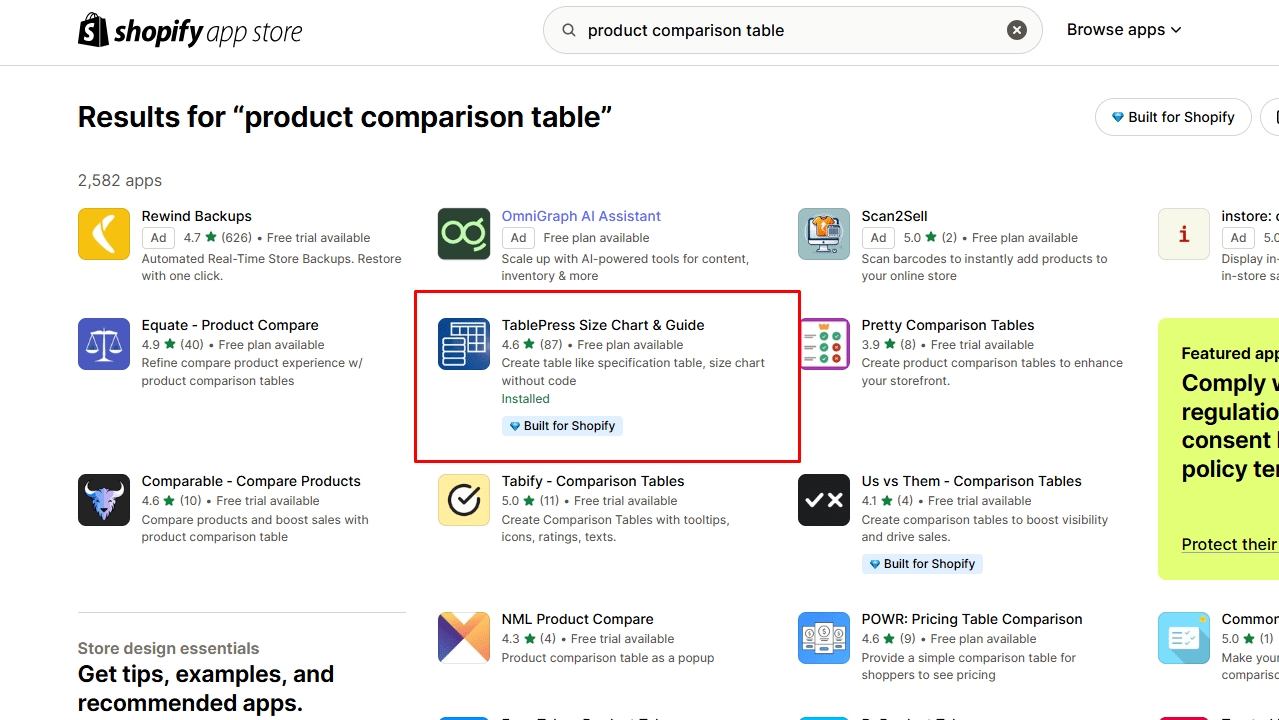
Task: Click the search magnifier icon
Action: tap(569, 30)
